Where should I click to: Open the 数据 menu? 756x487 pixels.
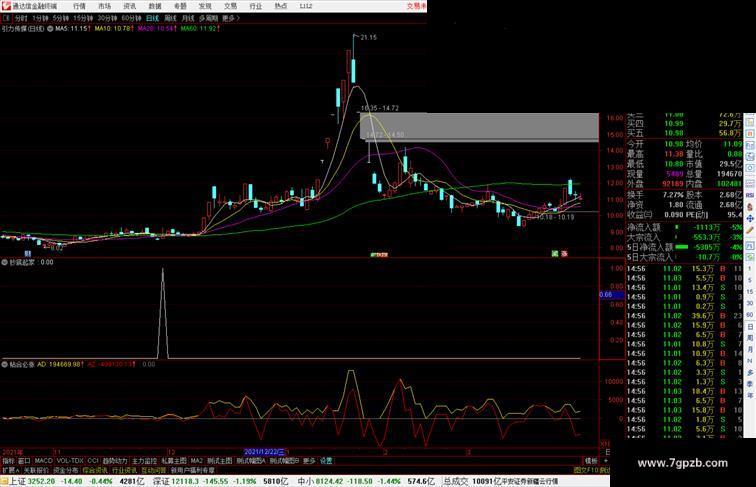tap(155, 6)
